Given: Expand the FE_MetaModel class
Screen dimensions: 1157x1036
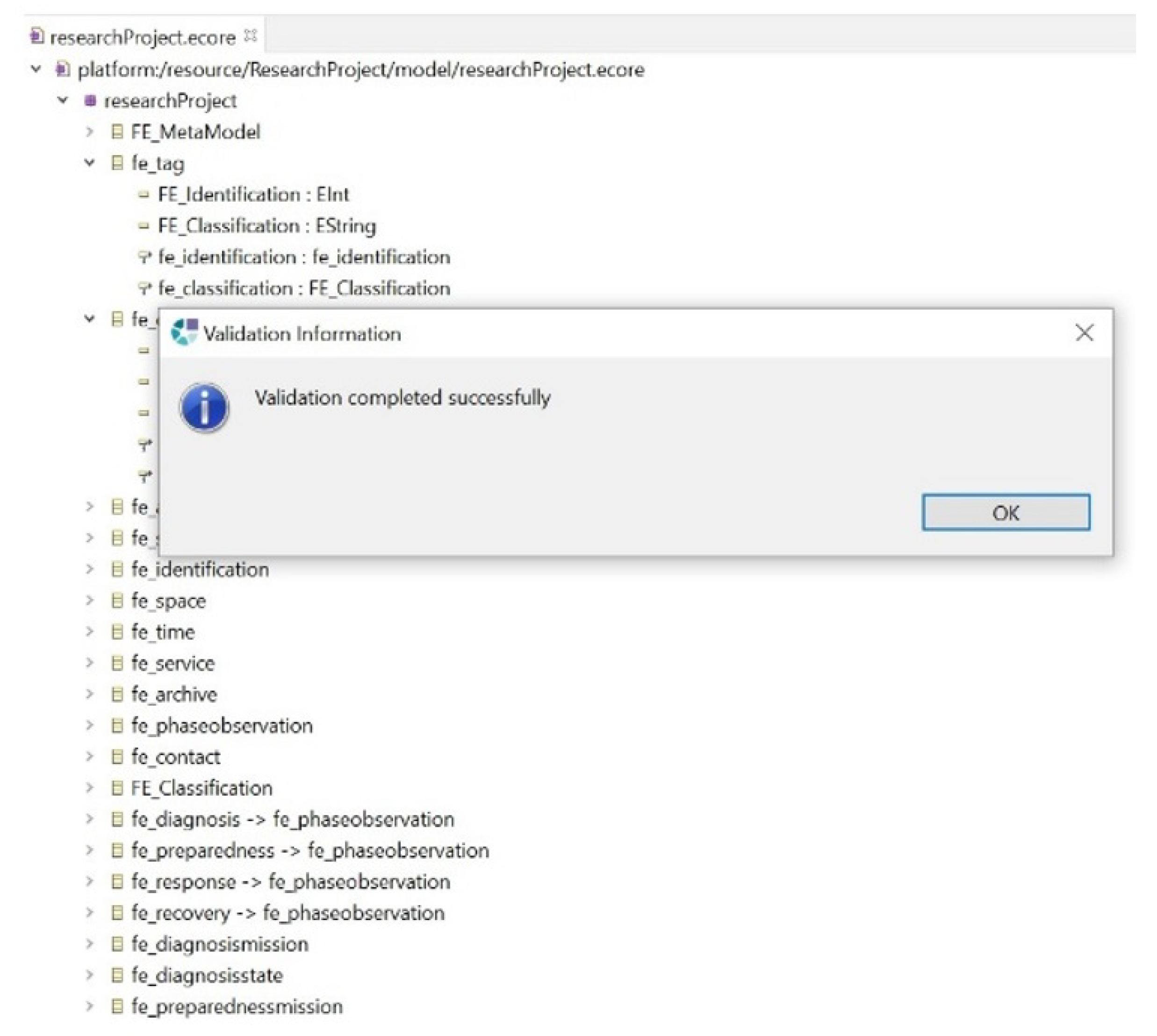Looking at the screenshot, I should coord(89,131).
